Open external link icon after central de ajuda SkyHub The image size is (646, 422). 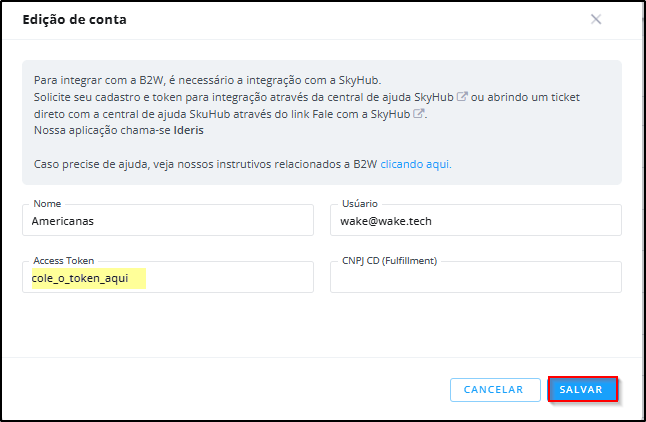tap(462, 96)
